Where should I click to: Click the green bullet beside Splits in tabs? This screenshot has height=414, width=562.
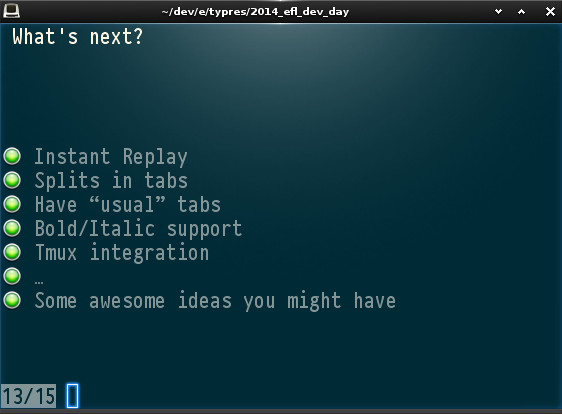pos(12,180)
